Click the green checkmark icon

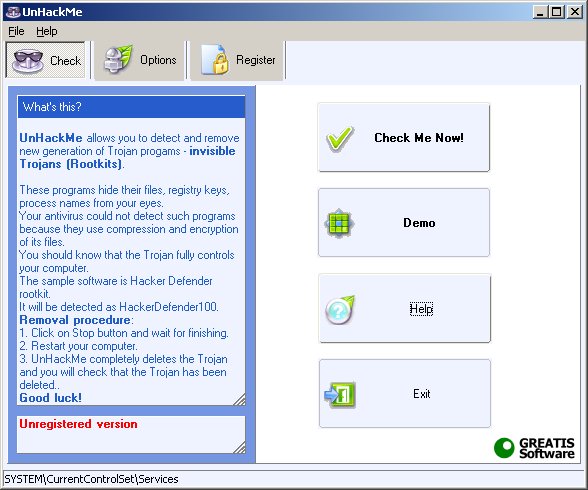point(340,138)
